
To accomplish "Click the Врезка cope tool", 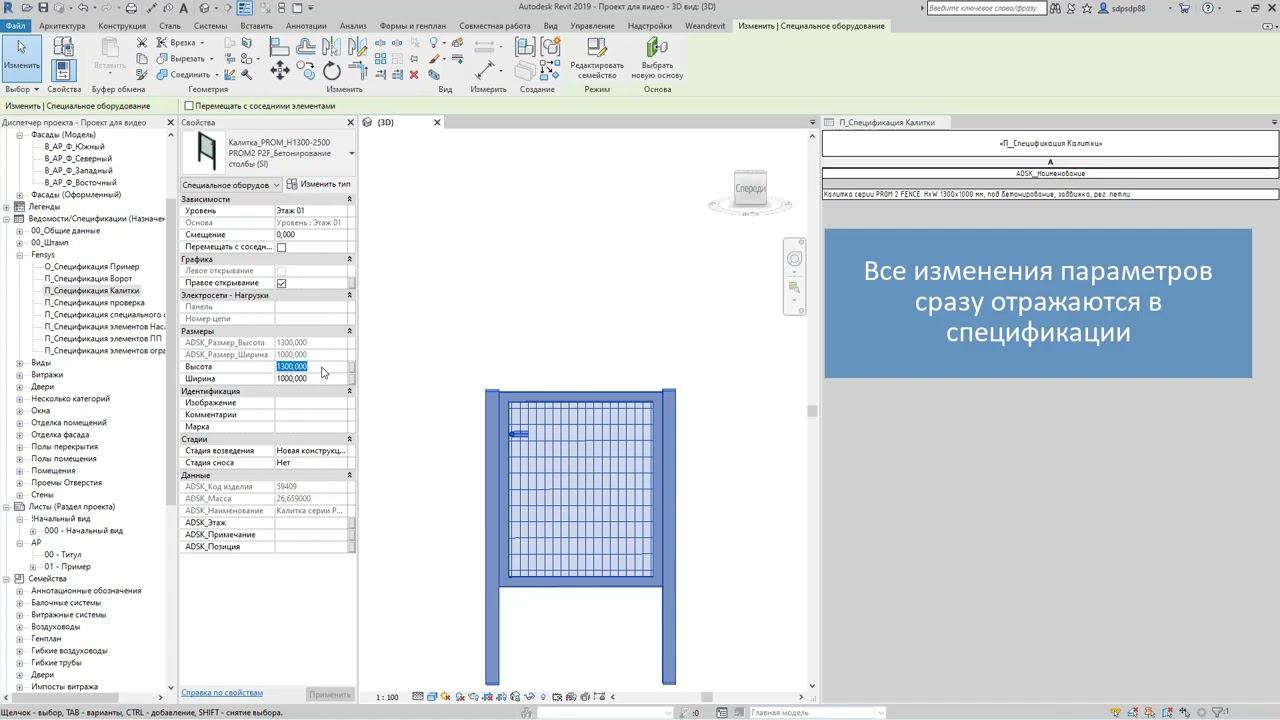I will coord(181,43).
